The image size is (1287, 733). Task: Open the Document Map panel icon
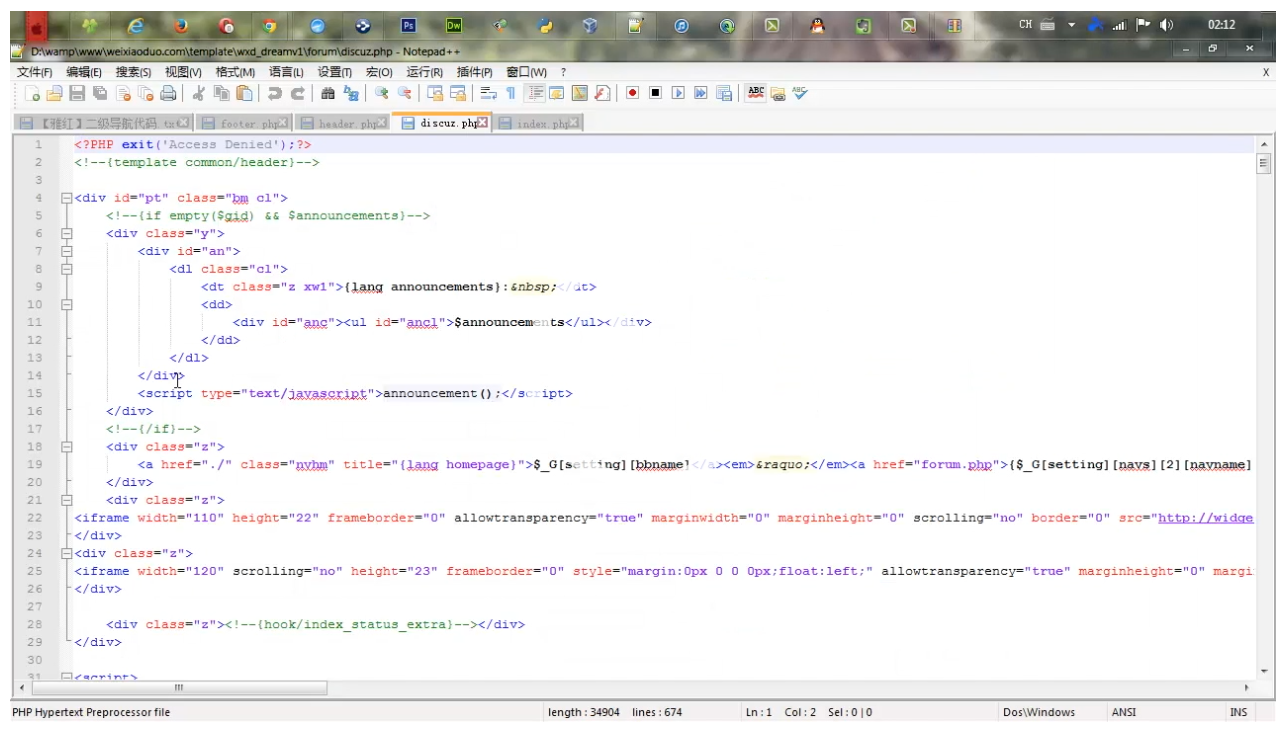pyautogui.click(x=579, y=93)
